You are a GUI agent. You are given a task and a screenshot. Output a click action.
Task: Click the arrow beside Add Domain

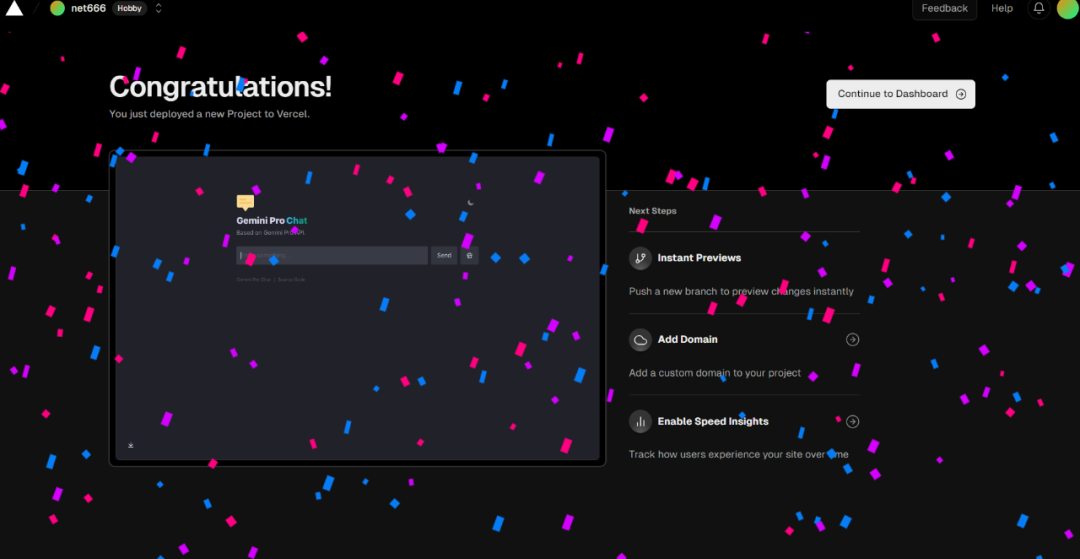[x=853, y=339]
